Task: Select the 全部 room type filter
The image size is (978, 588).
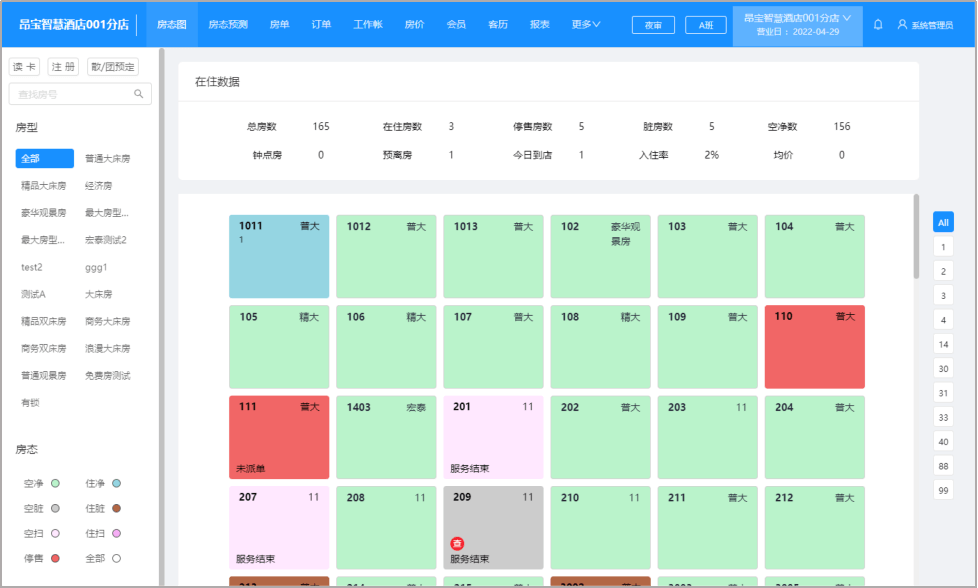Action: click(44, 158)
